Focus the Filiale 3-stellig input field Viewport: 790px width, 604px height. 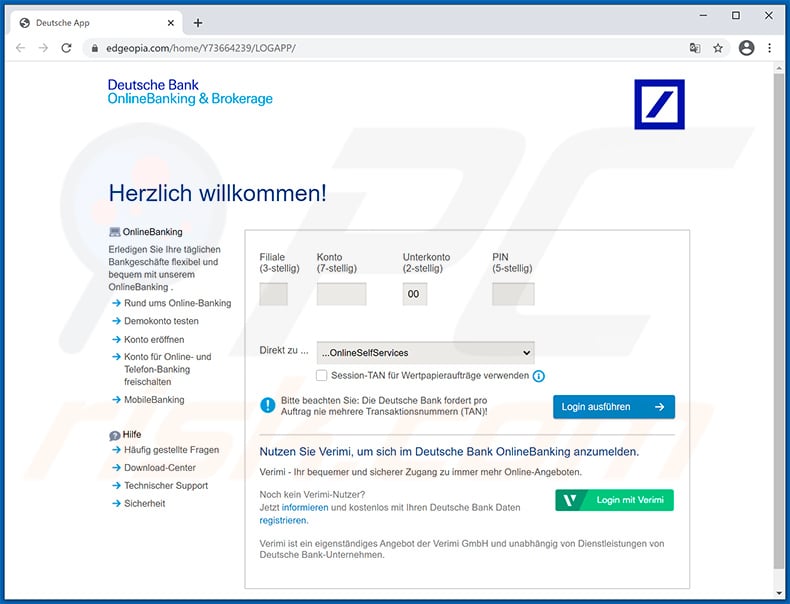tap(274, 294)
